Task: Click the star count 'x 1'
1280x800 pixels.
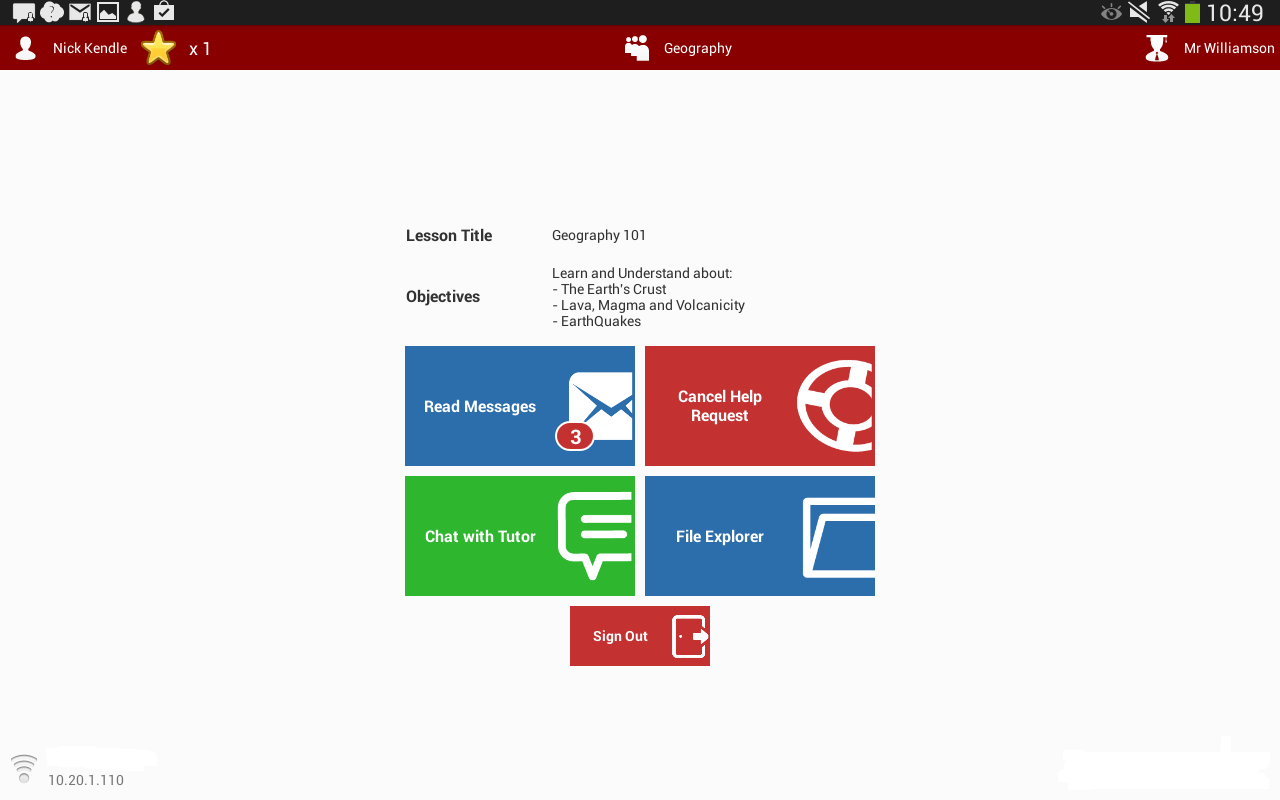Action: click(200, 48)
